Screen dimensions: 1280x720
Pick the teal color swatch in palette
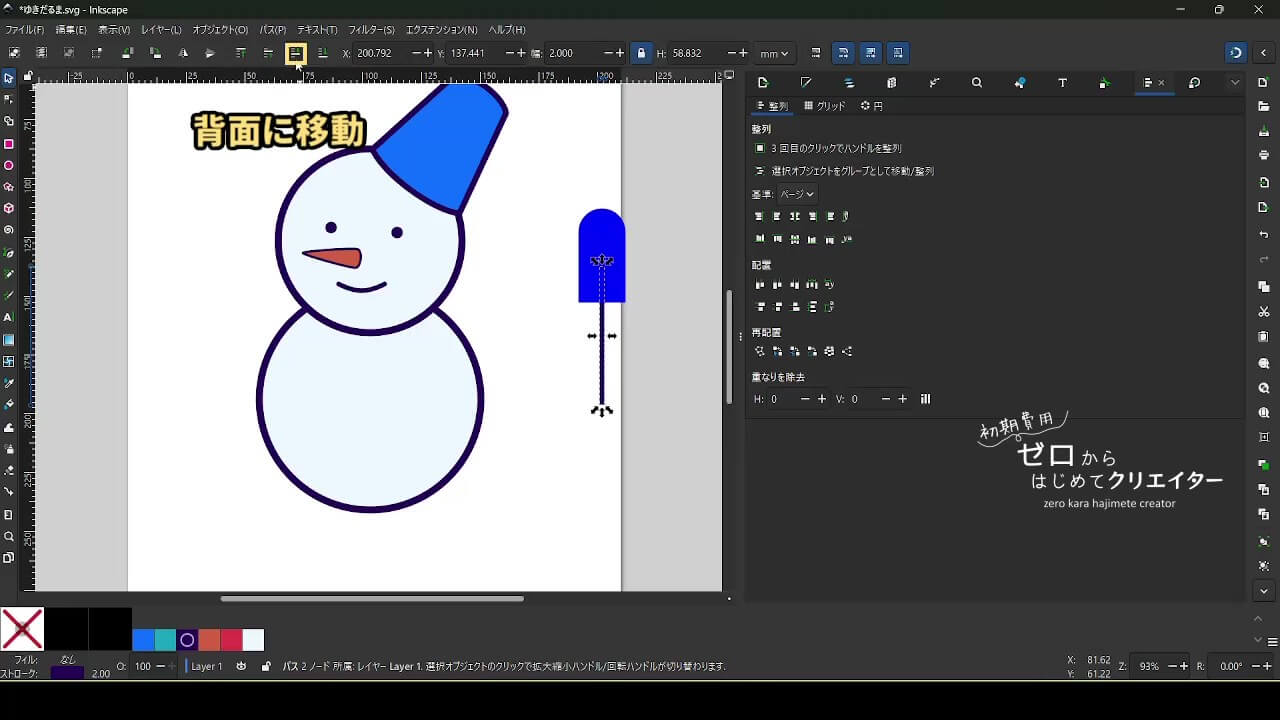click(165, 640)
